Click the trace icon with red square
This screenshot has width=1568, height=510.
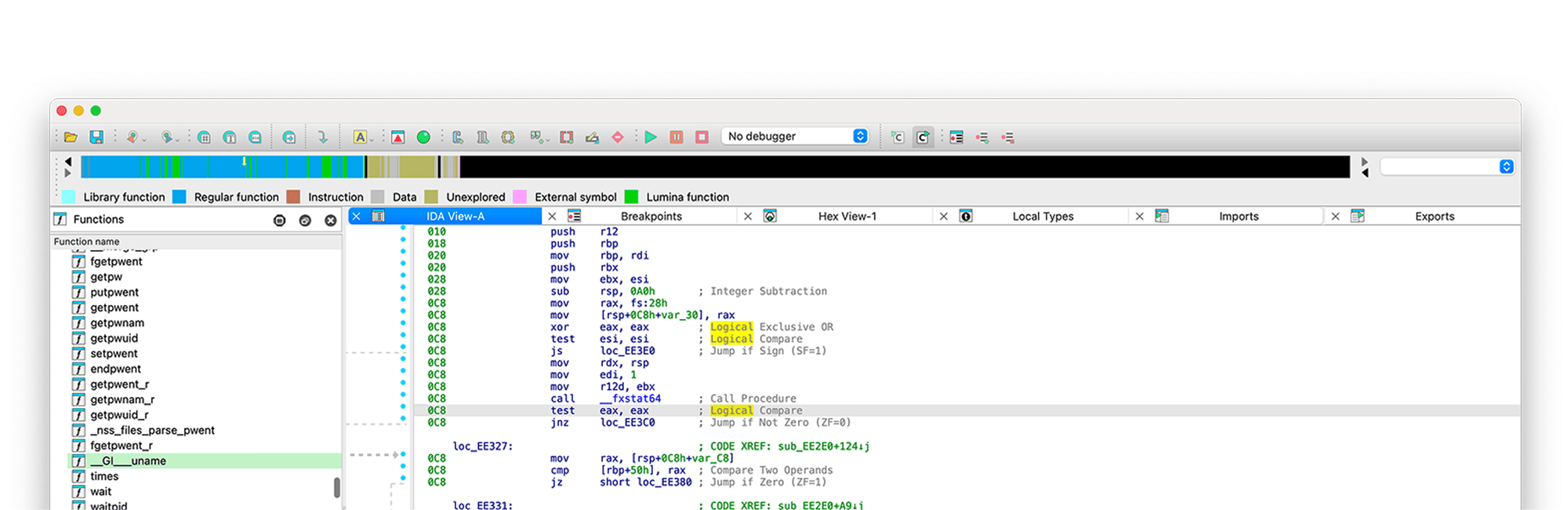tap(1008, 137)
